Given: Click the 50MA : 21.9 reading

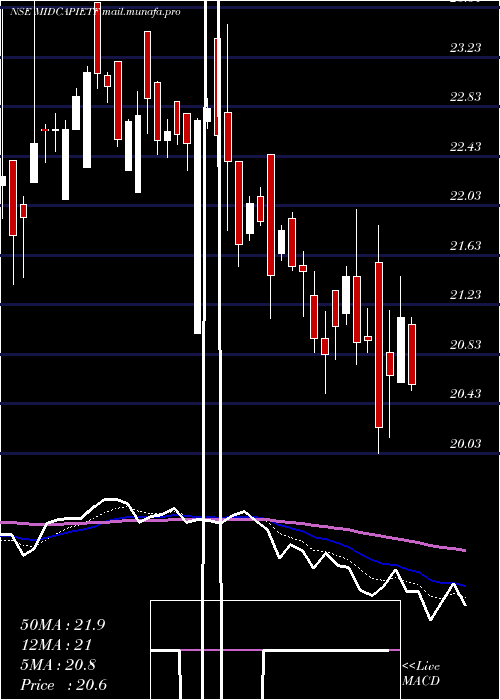Looking at the screenshot, I should tap(62, 625).
